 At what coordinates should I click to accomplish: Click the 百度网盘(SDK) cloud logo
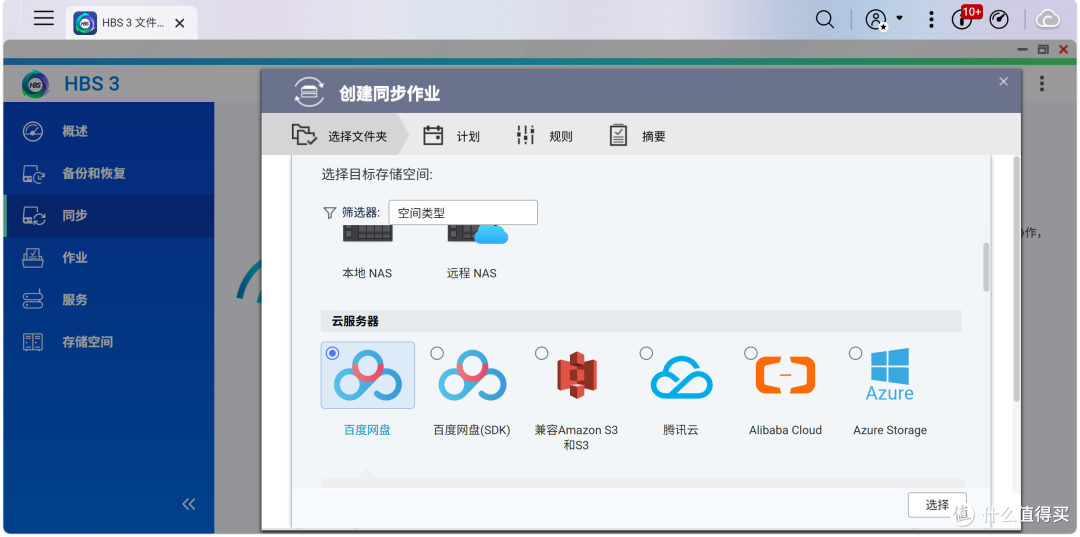[x=472, y=377]
